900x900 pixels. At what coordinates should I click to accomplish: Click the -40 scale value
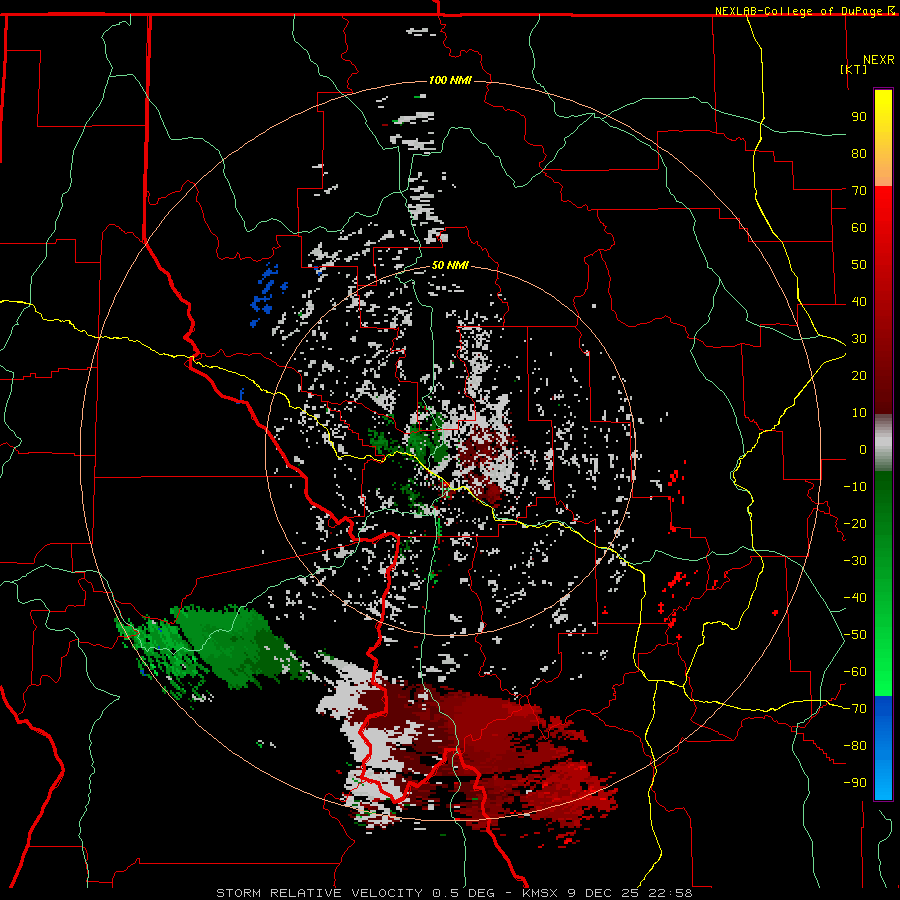click(x=855, y=598)
